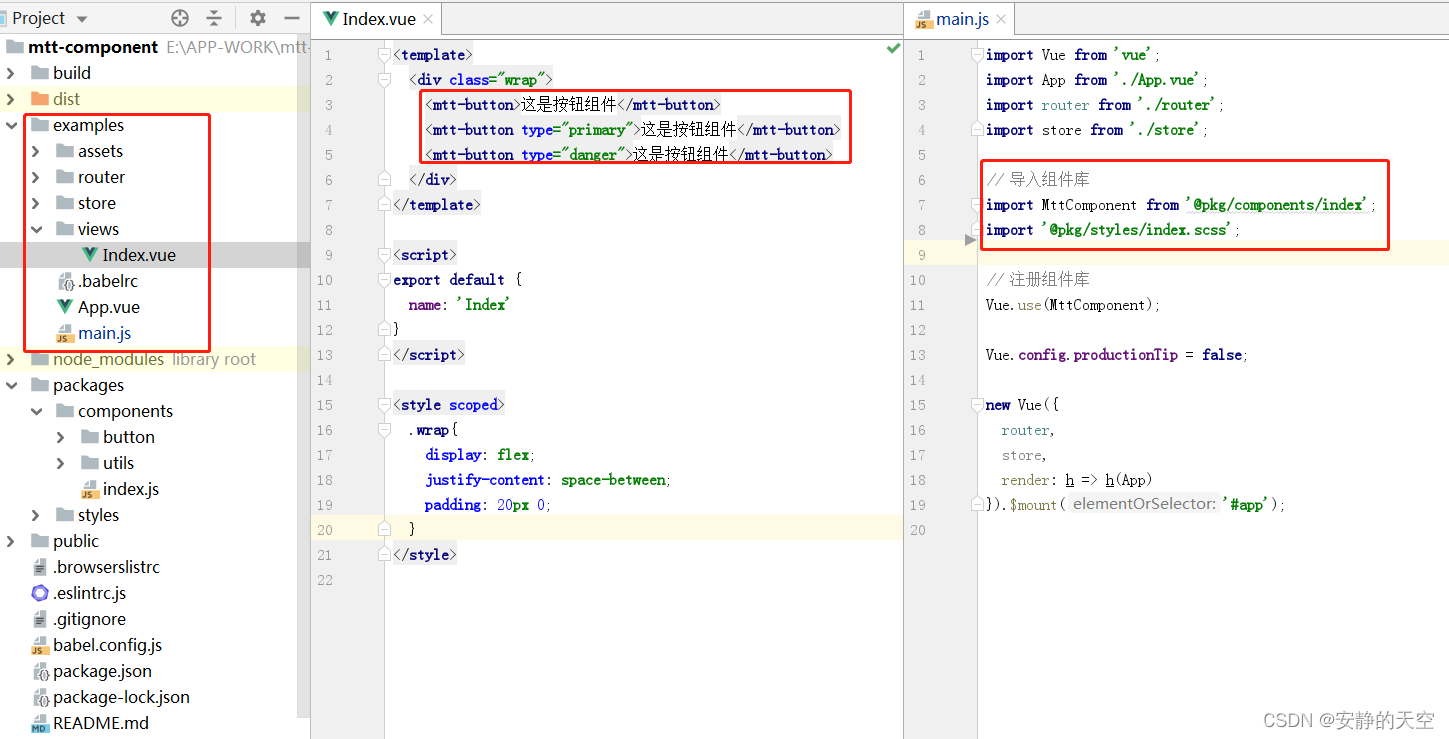Image resolution: width=1449 pixels, height=739 pixels.
Task: Open .gitignore file
Action: [x=89, y=619]
